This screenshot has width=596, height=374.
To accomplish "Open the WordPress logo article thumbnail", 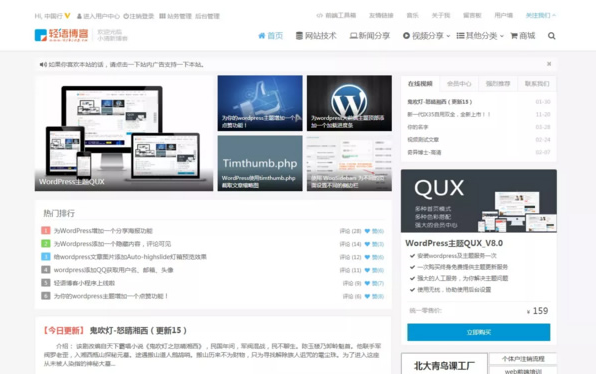I will tap(349, 103).
